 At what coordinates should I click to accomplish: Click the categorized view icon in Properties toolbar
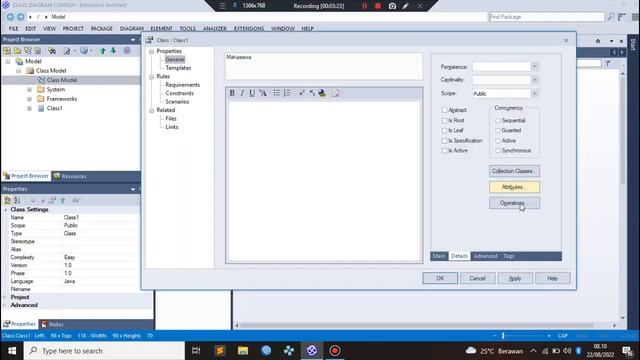coord(7,200)
